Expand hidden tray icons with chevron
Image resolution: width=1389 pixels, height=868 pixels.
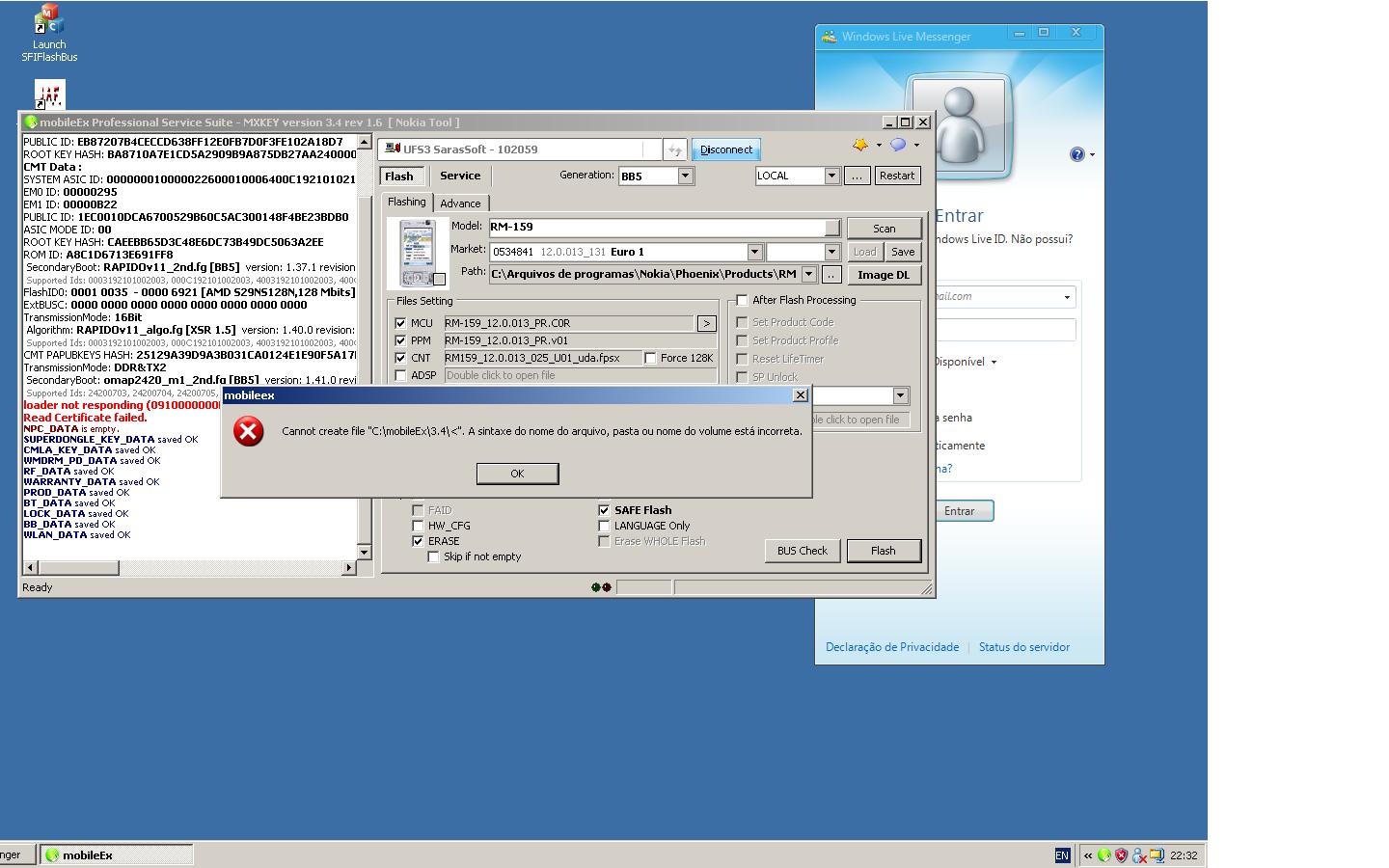[x=1088, y=855]
